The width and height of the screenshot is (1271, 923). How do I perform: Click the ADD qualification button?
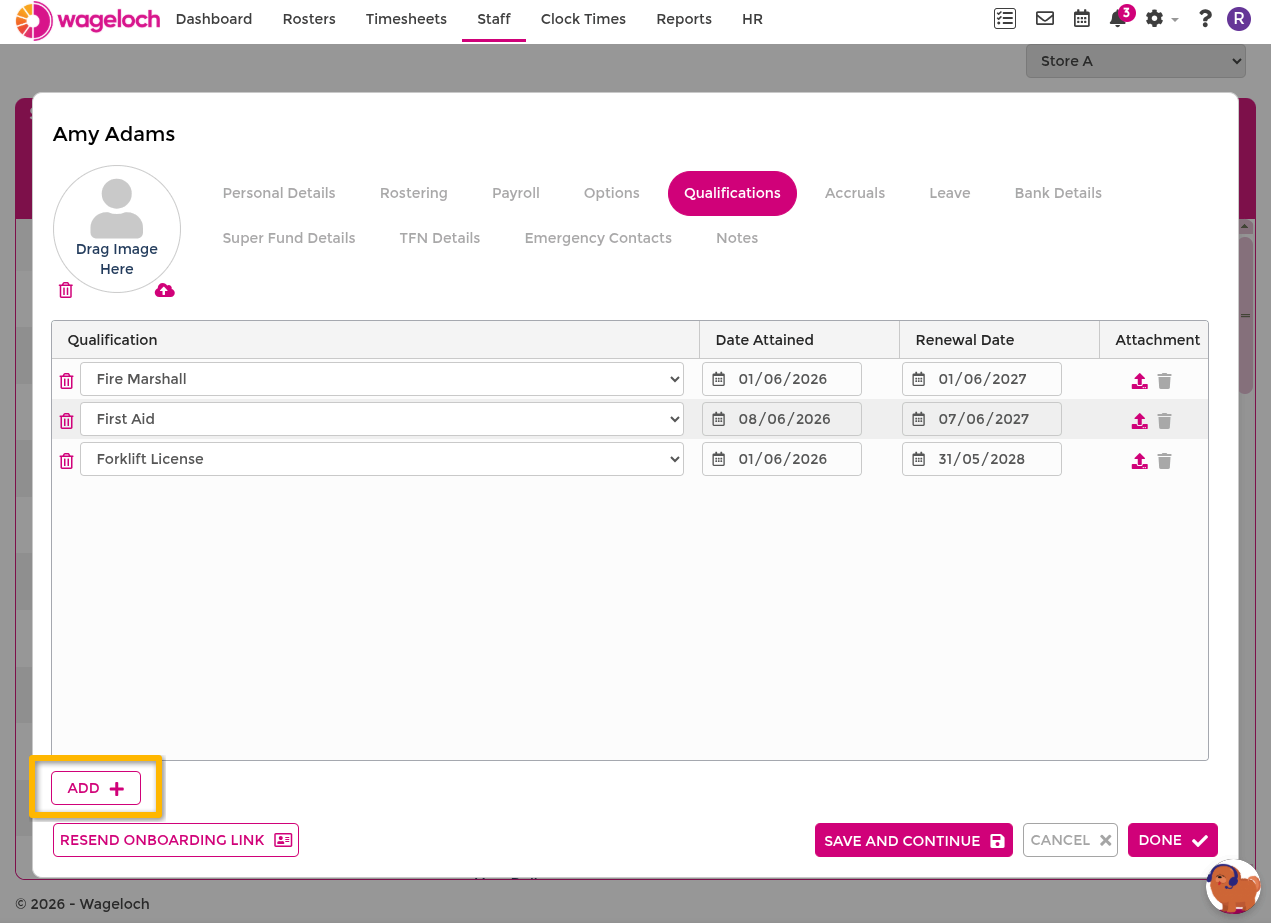click(x=96, y=788)
